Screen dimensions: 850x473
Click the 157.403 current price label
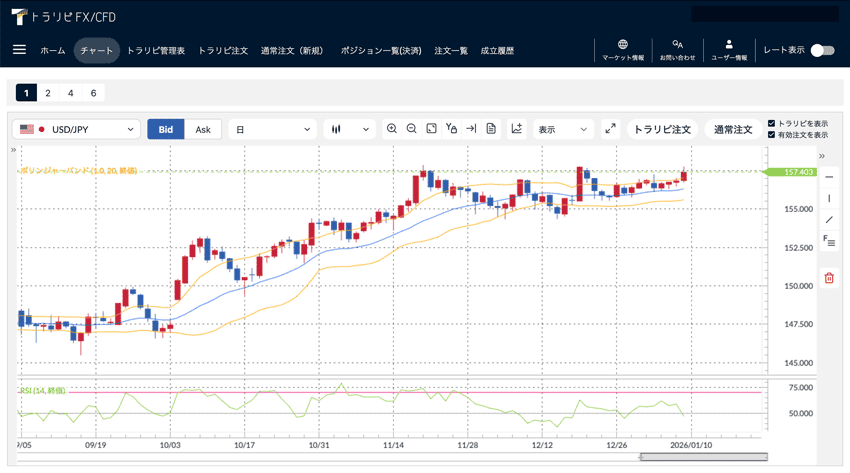pyautogui.click(x=792, y=172)
